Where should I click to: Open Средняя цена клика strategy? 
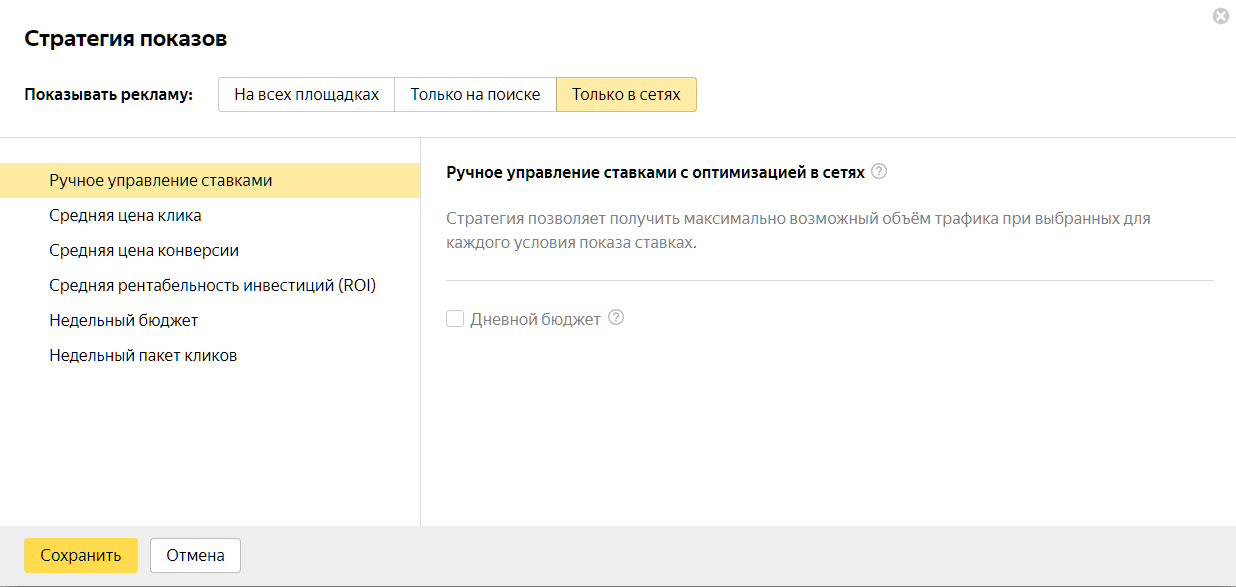coord(210,215)
